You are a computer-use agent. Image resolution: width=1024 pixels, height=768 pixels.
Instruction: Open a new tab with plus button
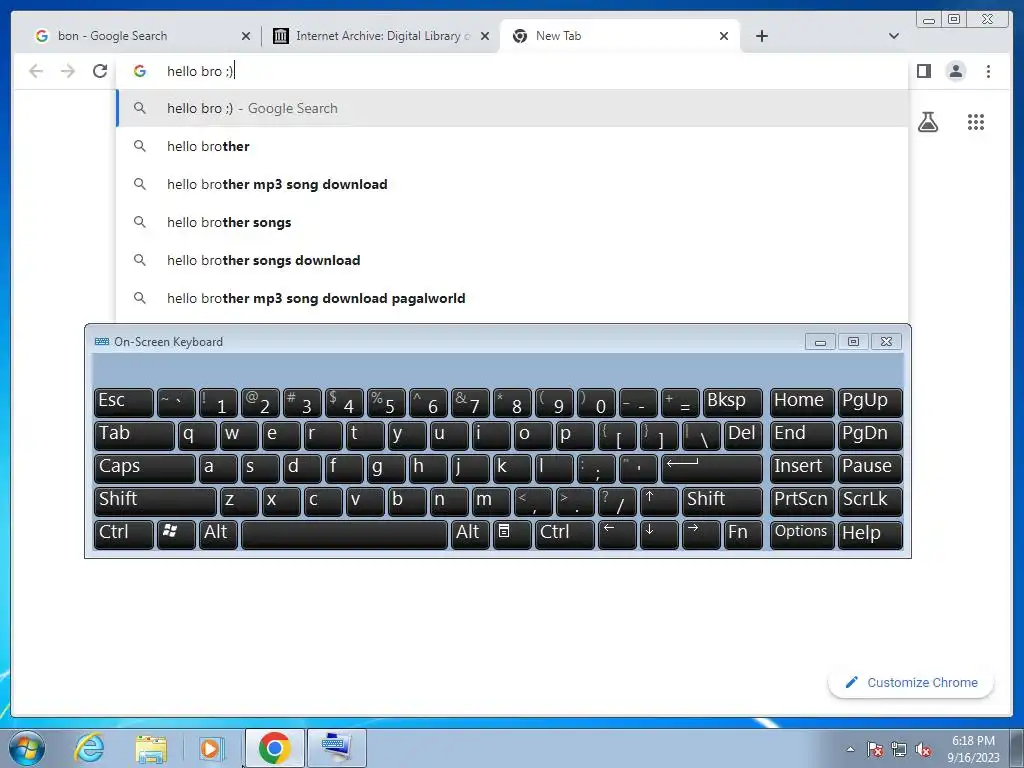(x=761, y=36)
